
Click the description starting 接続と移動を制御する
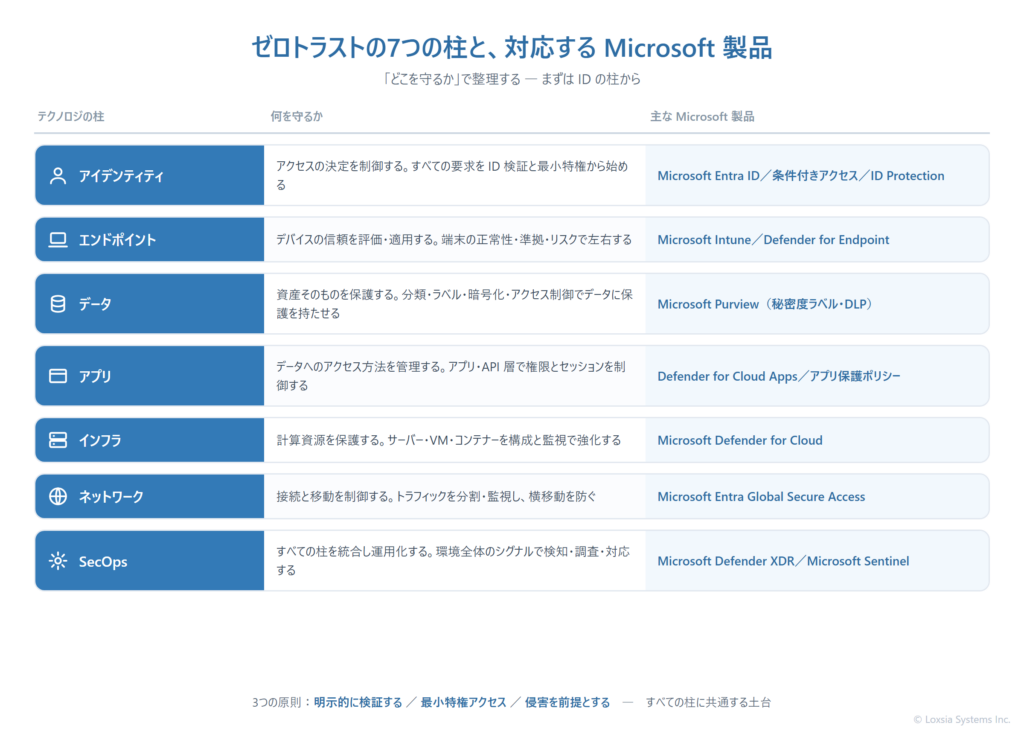436,496
